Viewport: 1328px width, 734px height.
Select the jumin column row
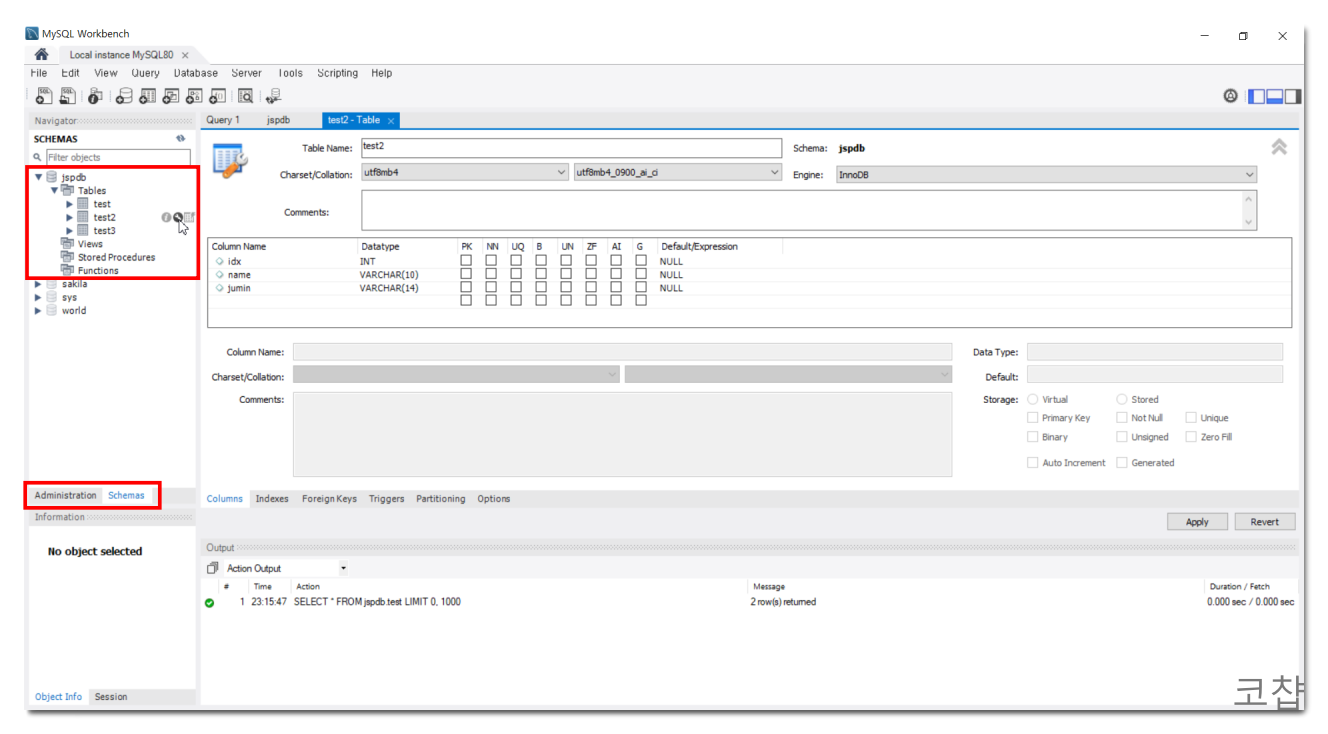(749, 288)
